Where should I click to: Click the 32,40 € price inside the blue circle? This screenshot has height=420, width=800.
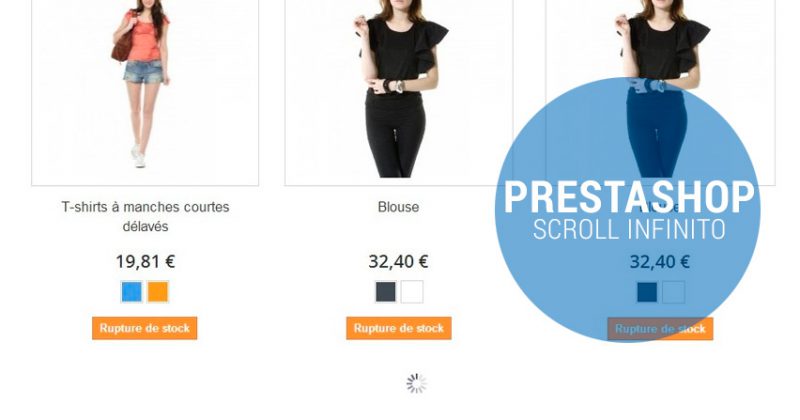[x=660, y=262]
